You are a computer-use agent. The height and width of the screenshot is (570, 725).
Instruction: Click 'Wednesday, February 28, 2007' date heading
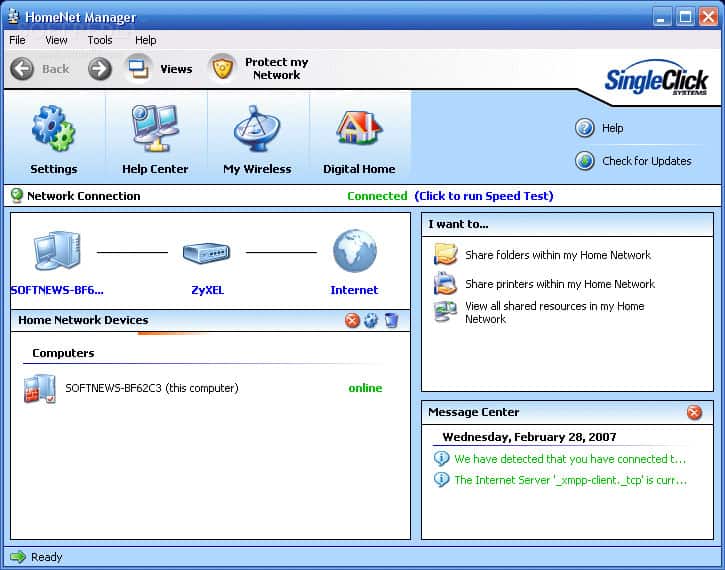point(529,437)
